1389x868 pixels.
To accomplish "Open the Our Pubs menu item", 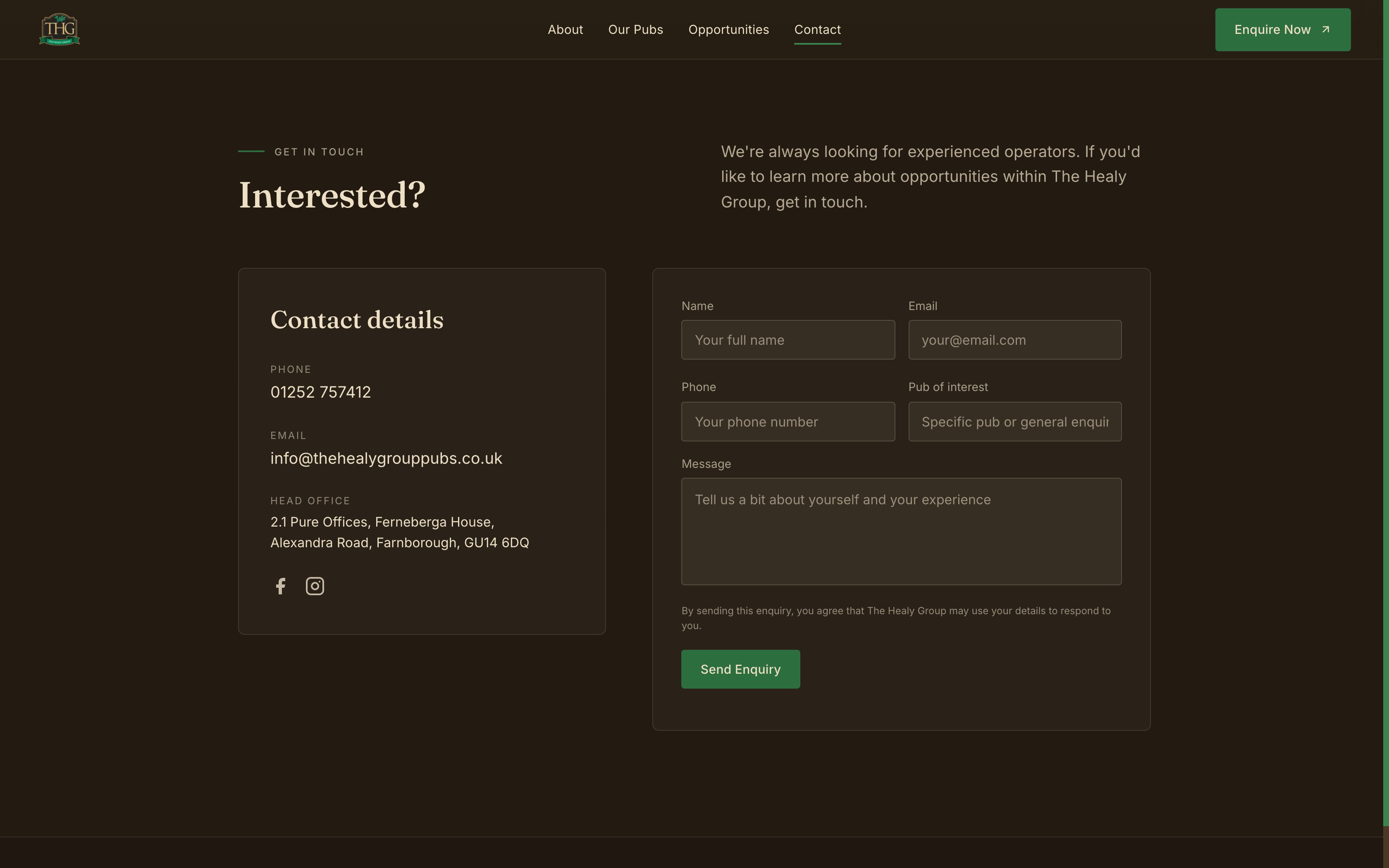I will (635, 29).
